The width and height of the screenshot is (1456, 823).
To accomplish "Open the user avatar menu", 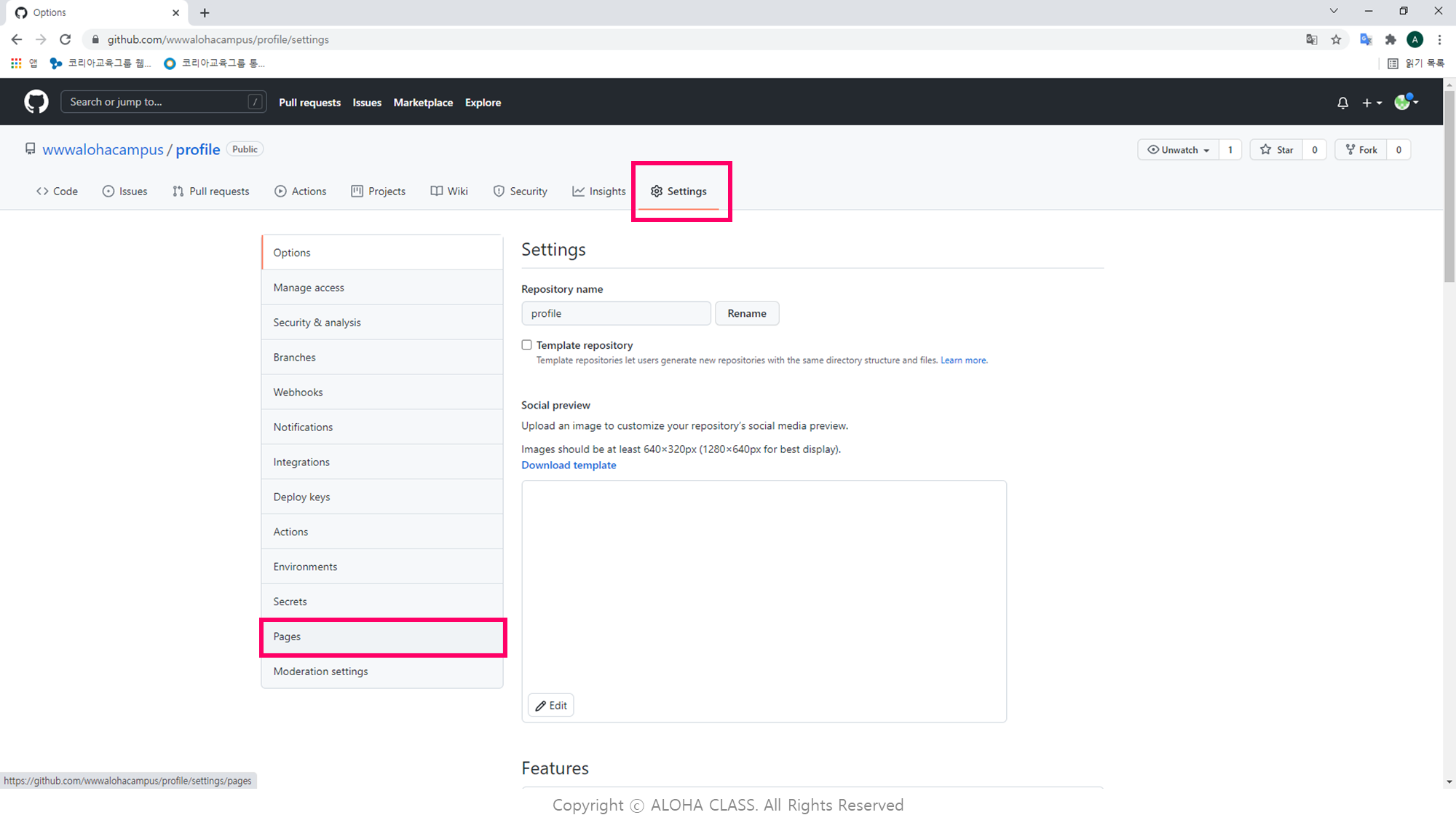I will [x=1406, y=102].
